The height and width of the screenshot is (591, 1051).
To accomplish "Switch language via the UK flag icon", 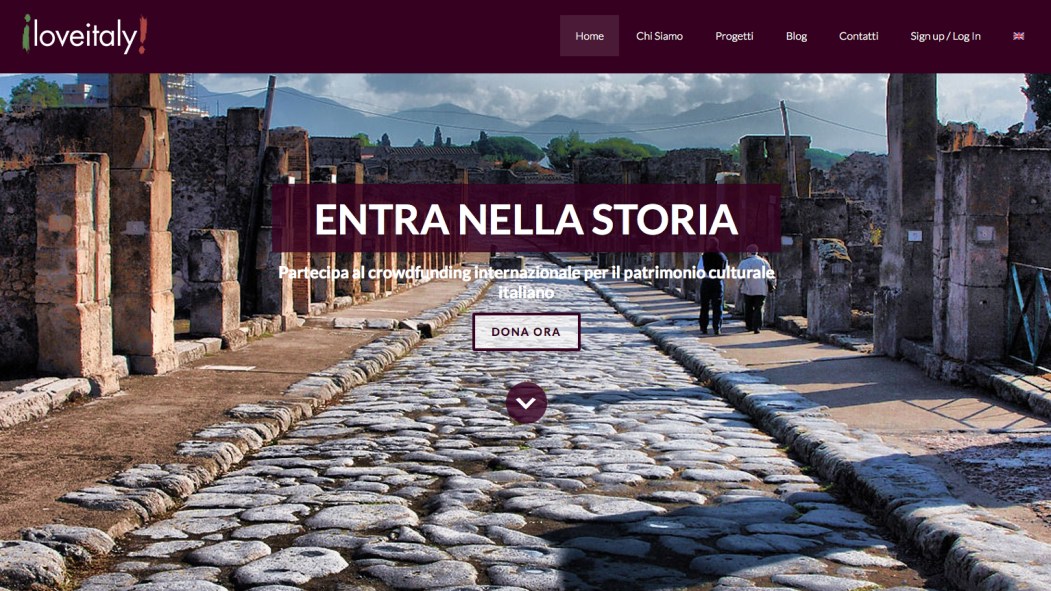I will (x=1018, y=36).
